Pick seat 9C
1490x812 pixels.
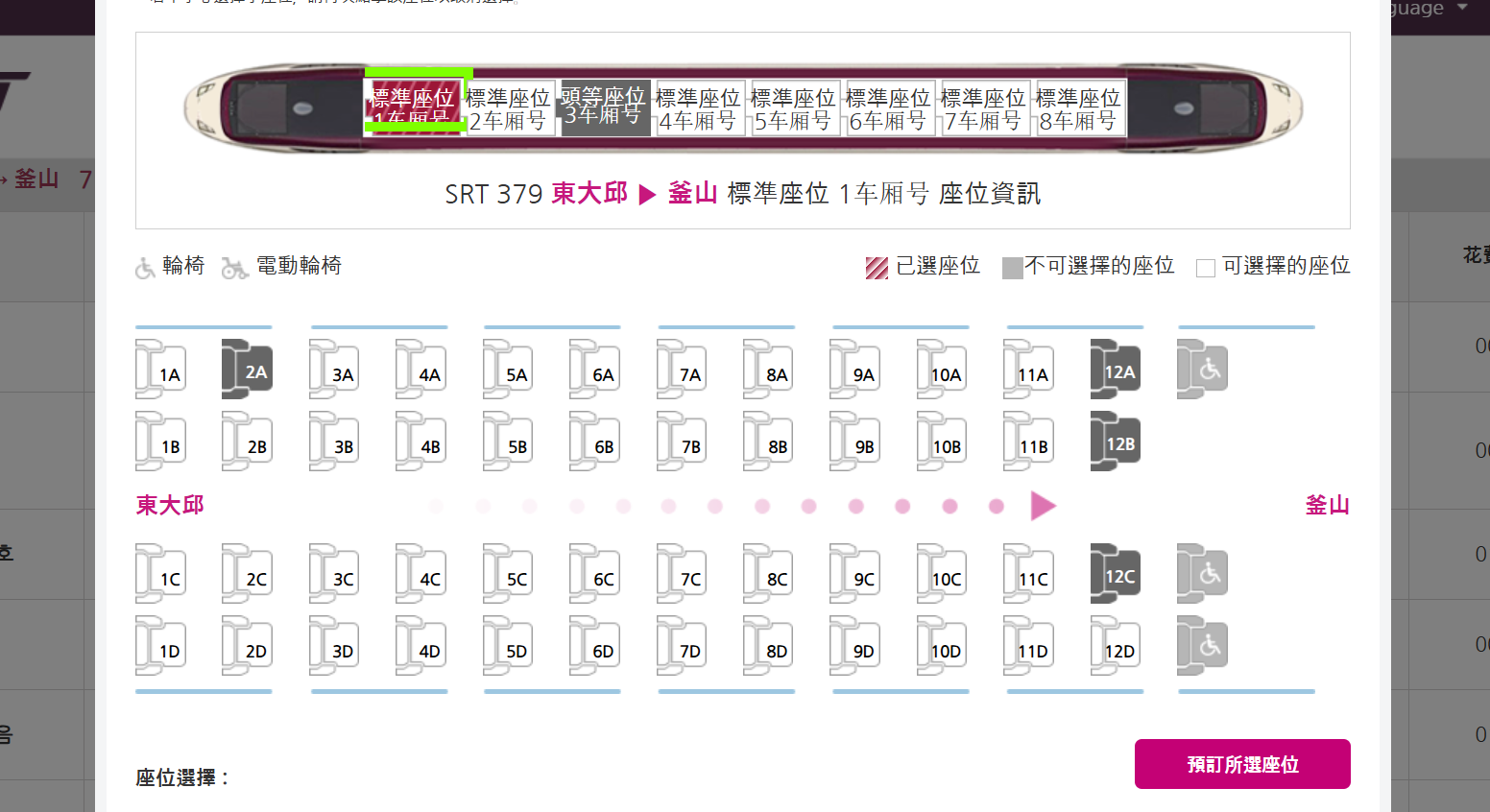854,574
